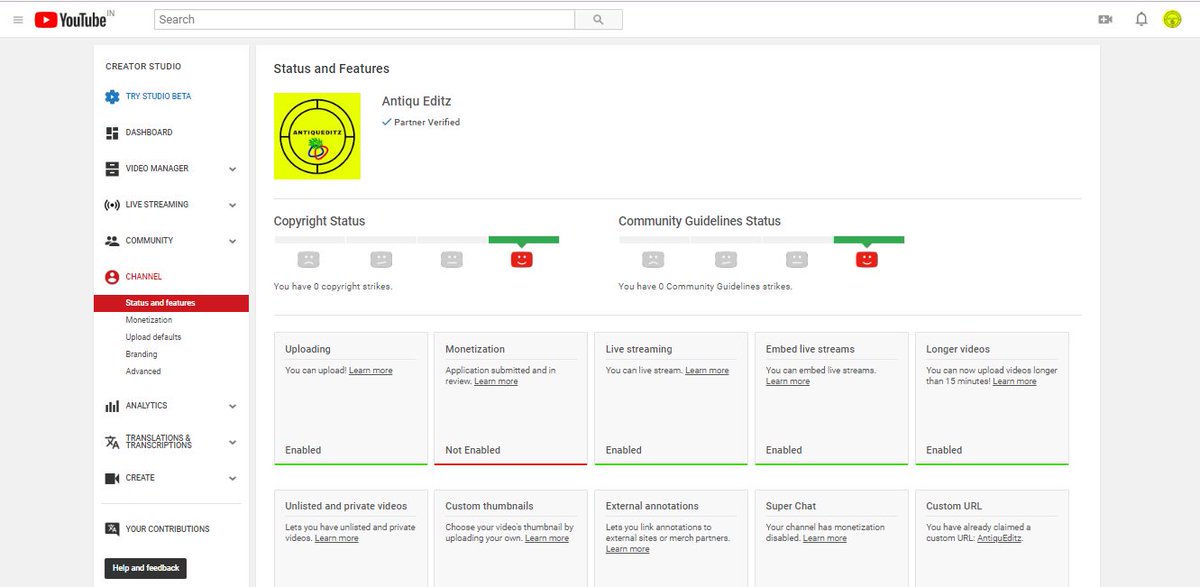Click Learn more in the Longer videos card
1200x587 pixels.
pos(1014,382)
